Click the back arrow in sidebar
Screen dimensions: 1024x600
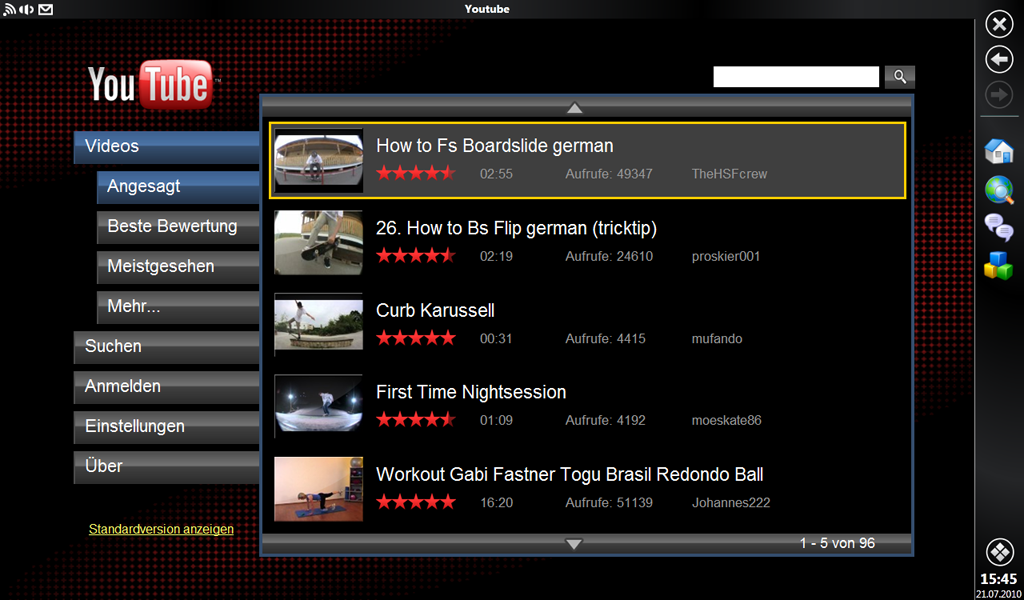pyautogui.click(x=999, y=59)
